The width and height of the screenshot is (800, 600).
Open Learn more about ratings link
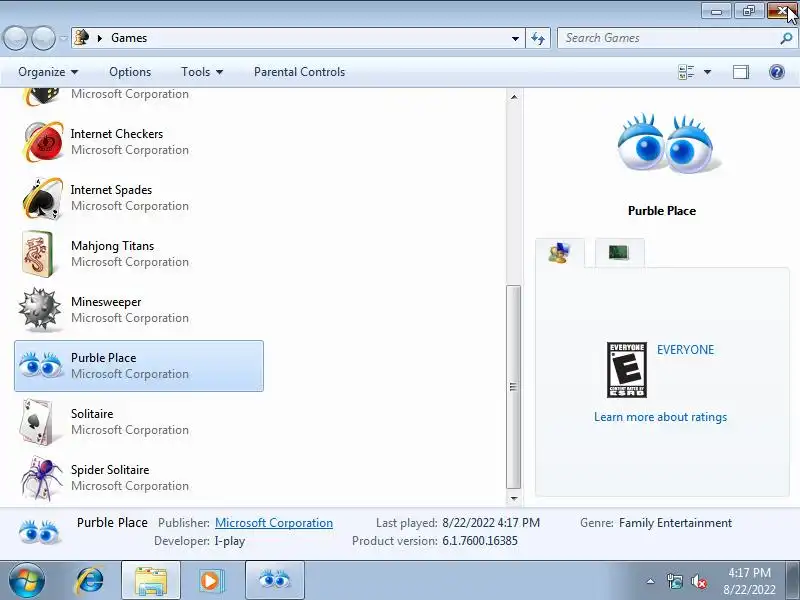pyautogui.click(x=660, y=417)
